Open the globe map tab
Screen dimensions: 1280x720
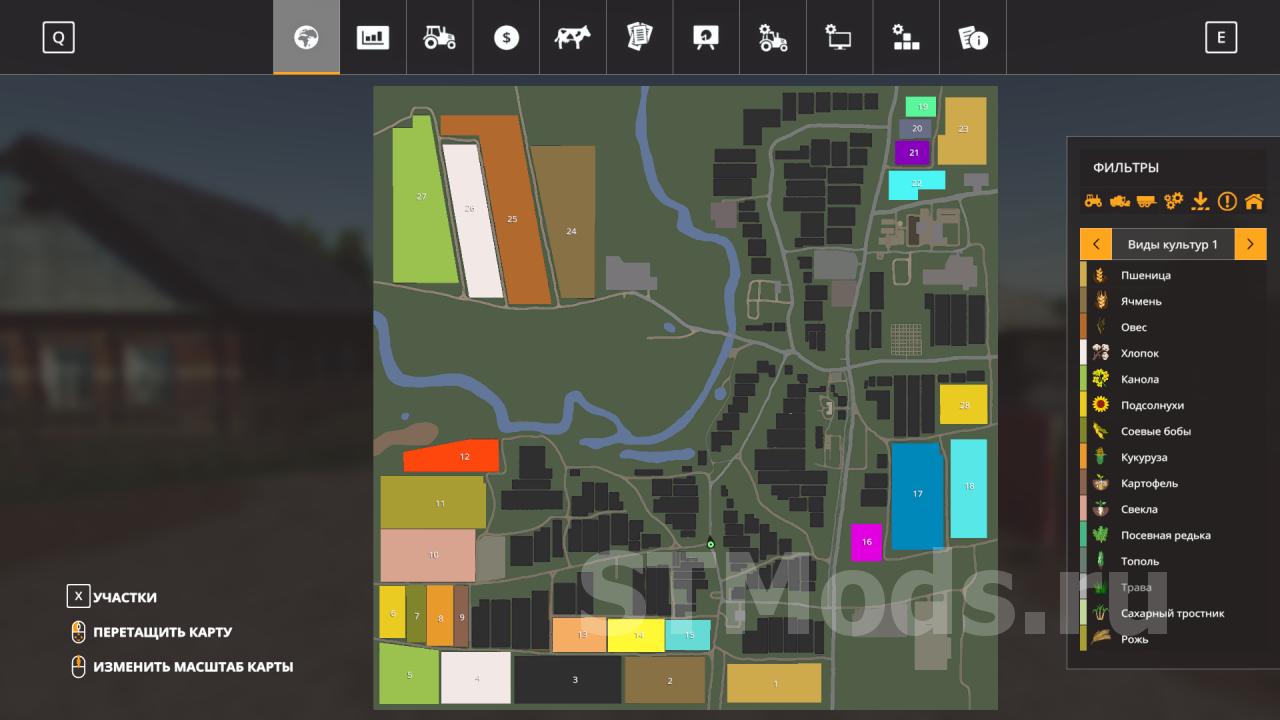[x=306, y=38]
